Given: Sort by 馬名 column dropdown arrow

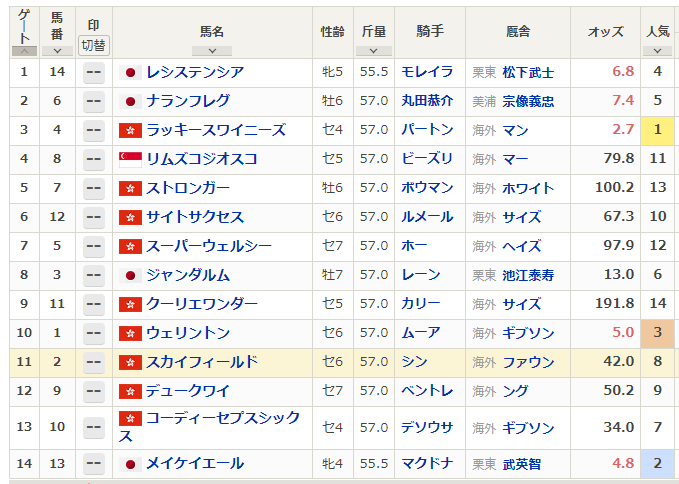Looking at the screenshot, I should [x=212, y=51].
